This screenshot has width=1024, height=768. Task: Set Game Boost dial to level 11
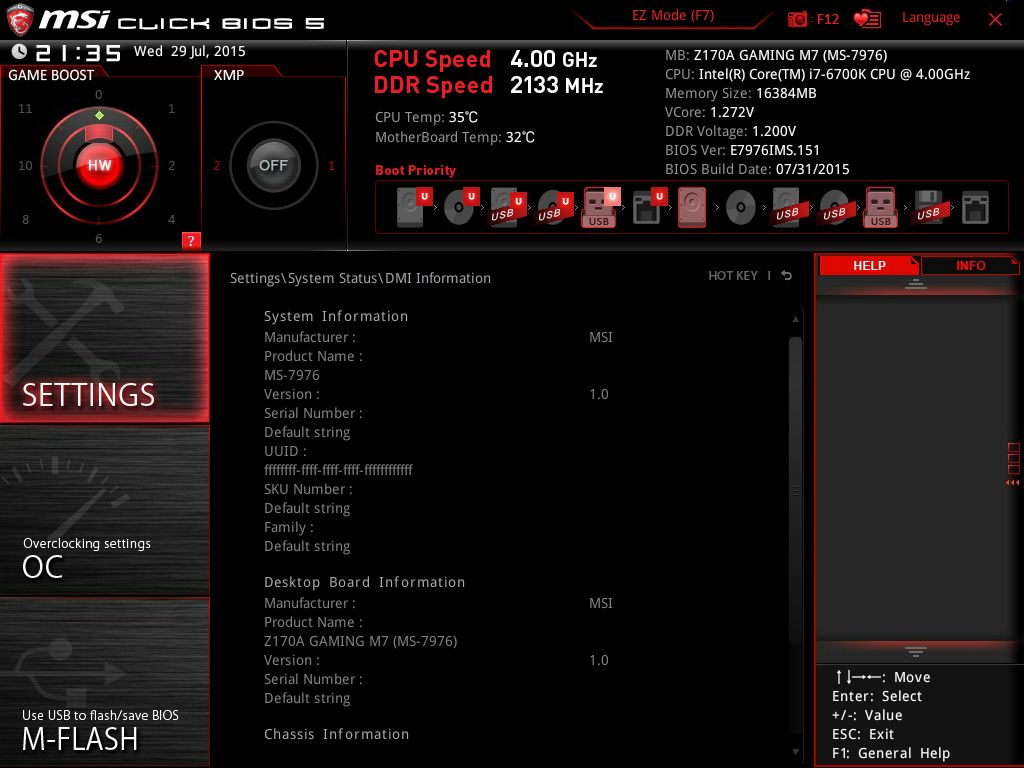(x=25, y=108)
